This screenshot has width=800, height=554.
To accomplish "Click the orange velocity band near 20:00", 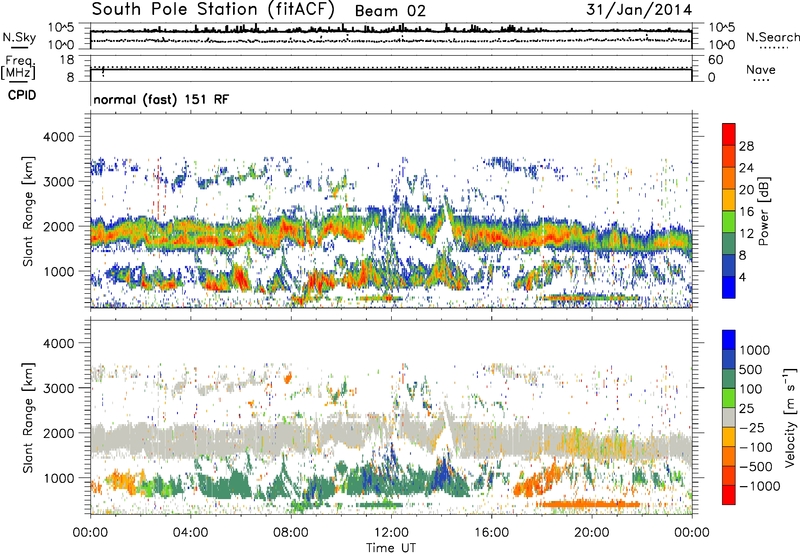I will point(589,504).
